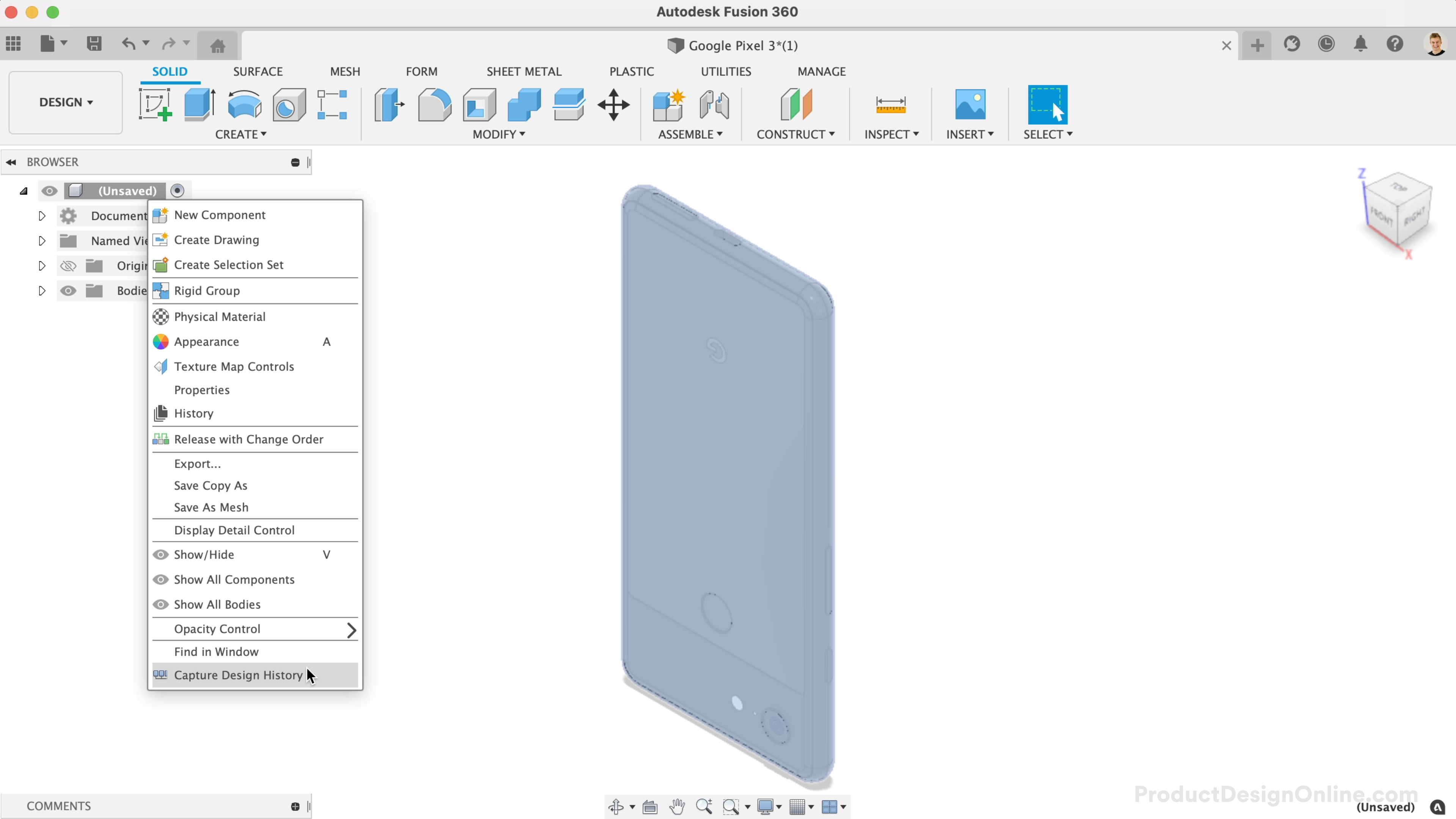Screen dimensions: 1456x819
Task: Click Capture Design History menu item
Action: (x=238, y=674)
